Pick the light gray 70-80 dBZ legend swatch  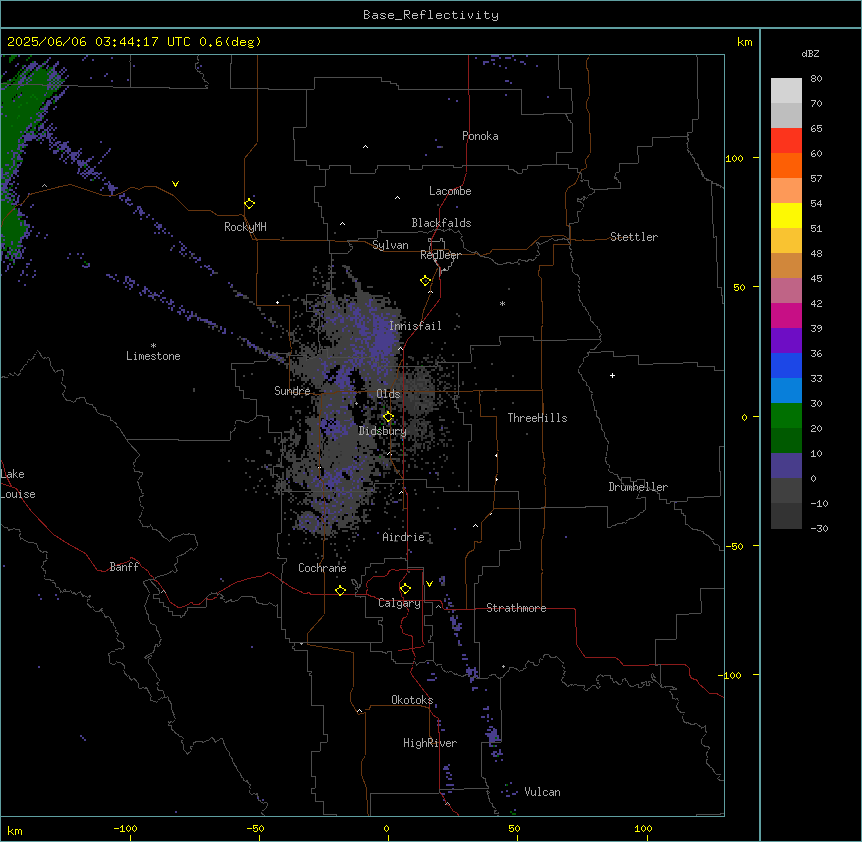tap(786, 91)
